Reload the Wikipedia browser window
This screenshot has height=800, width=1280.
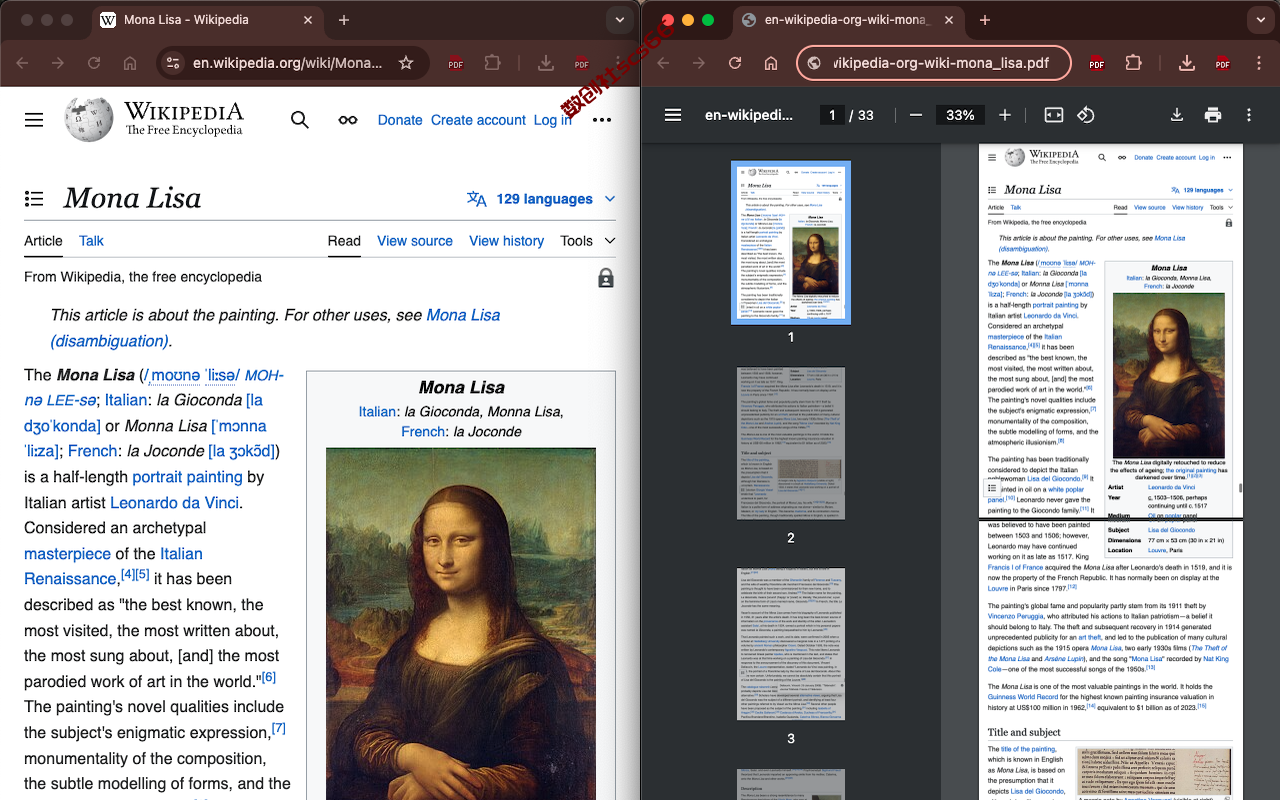pyautogui.click(x=94, y=63)
